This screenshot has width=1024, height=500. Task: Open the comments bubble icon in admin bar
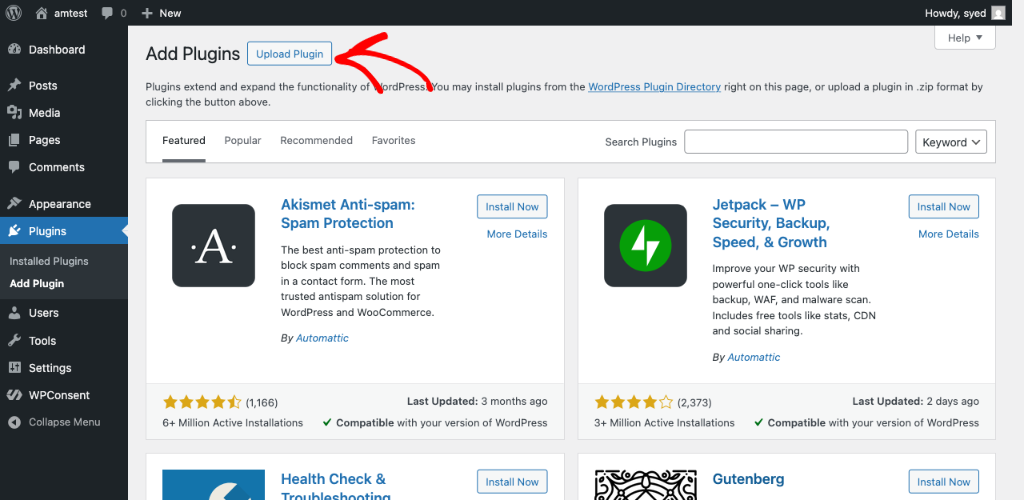(x=108, y=13)
